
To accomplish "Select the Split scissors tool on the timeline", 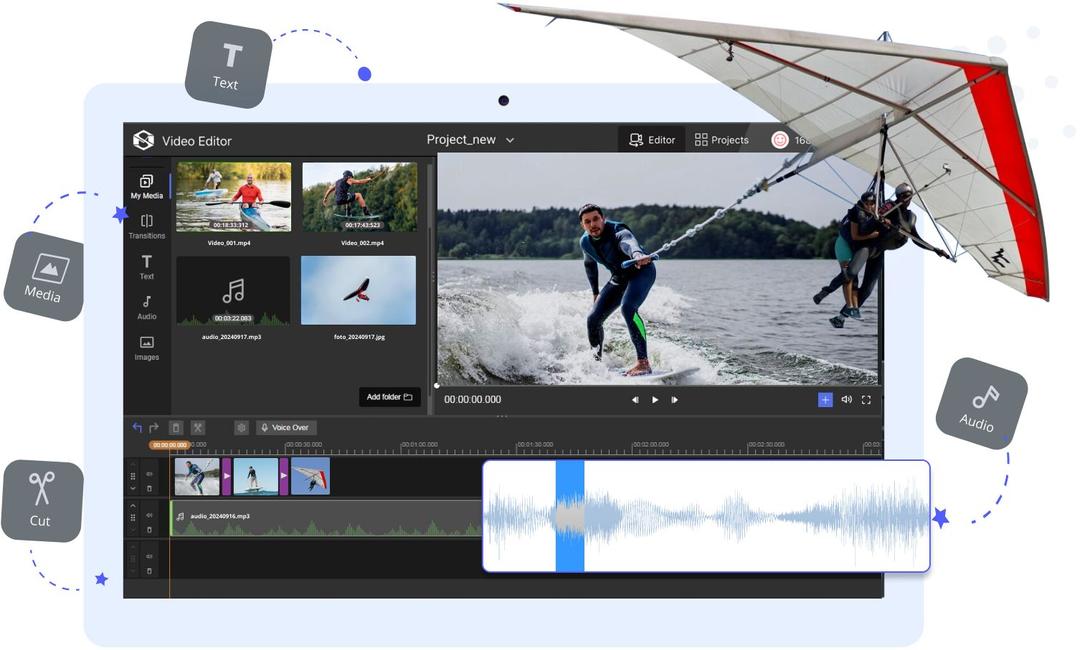I will pyautogui.click(x=197, y=427).
